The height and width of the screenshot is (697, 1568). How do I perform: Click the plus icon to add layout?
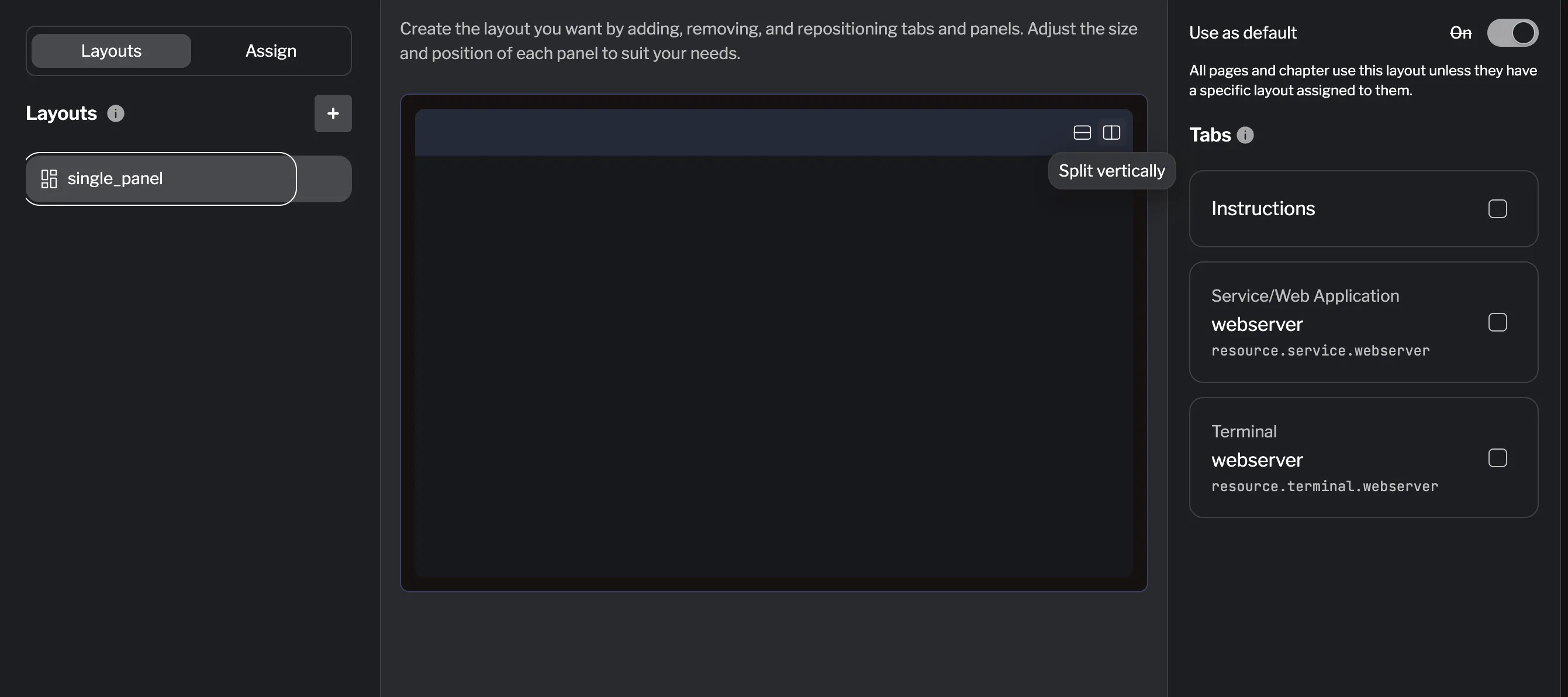[x=333, y=113]
